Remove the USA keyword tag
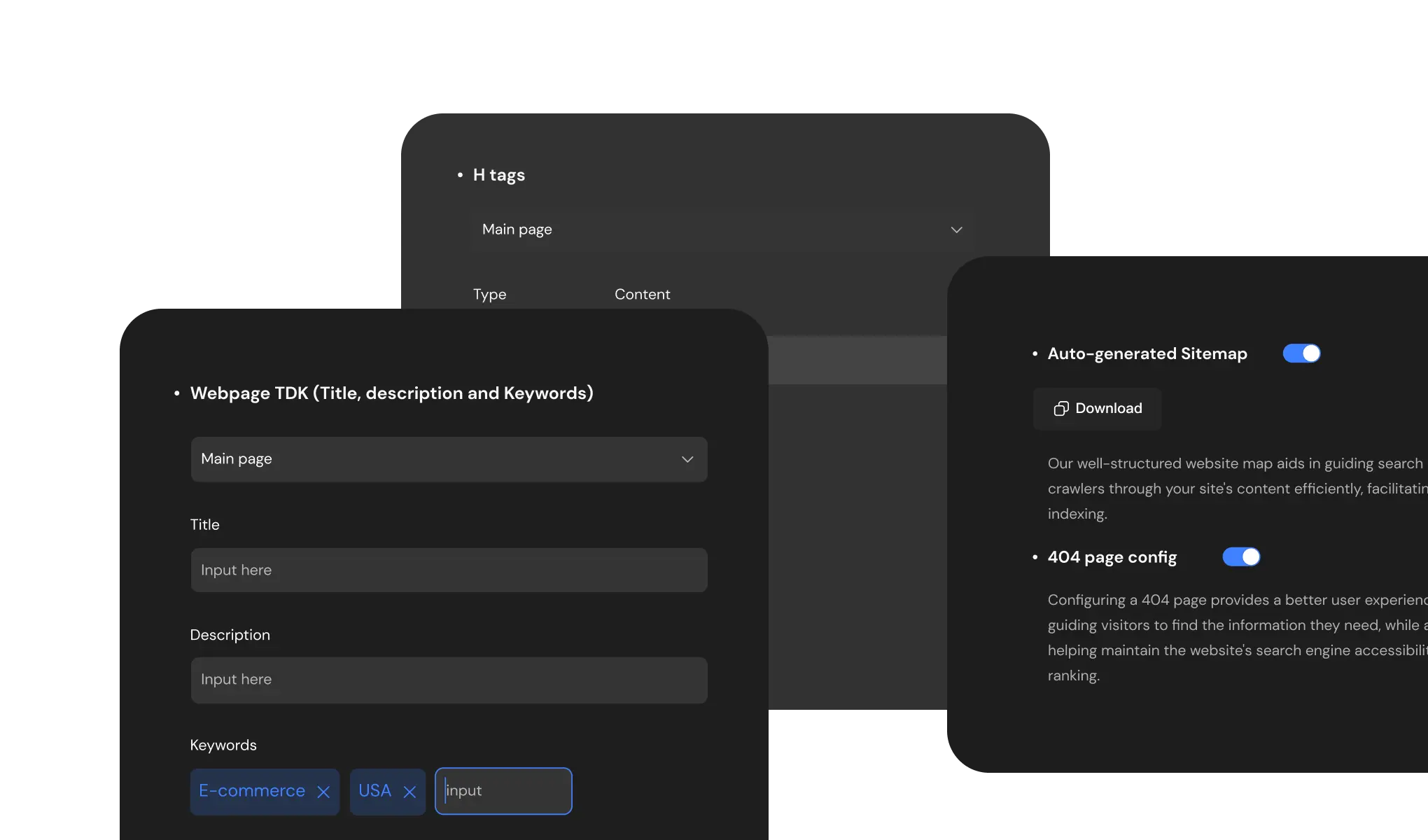 (x=410, y=792)
